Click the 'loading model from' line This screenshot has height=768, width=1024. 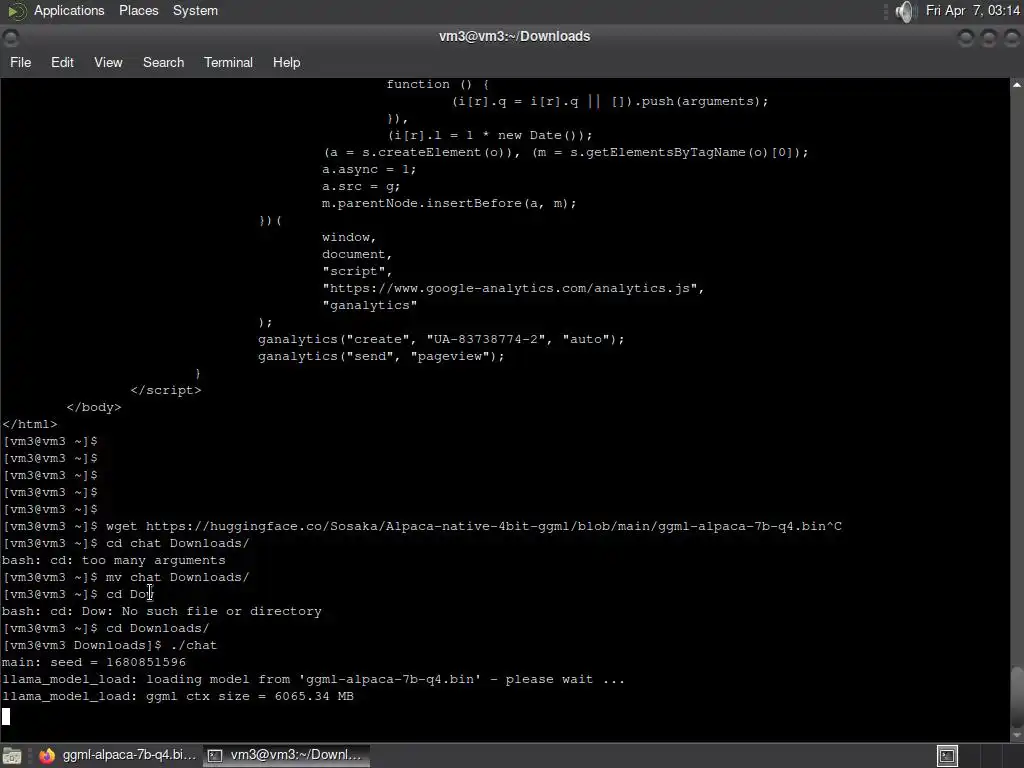pos(313,679)
